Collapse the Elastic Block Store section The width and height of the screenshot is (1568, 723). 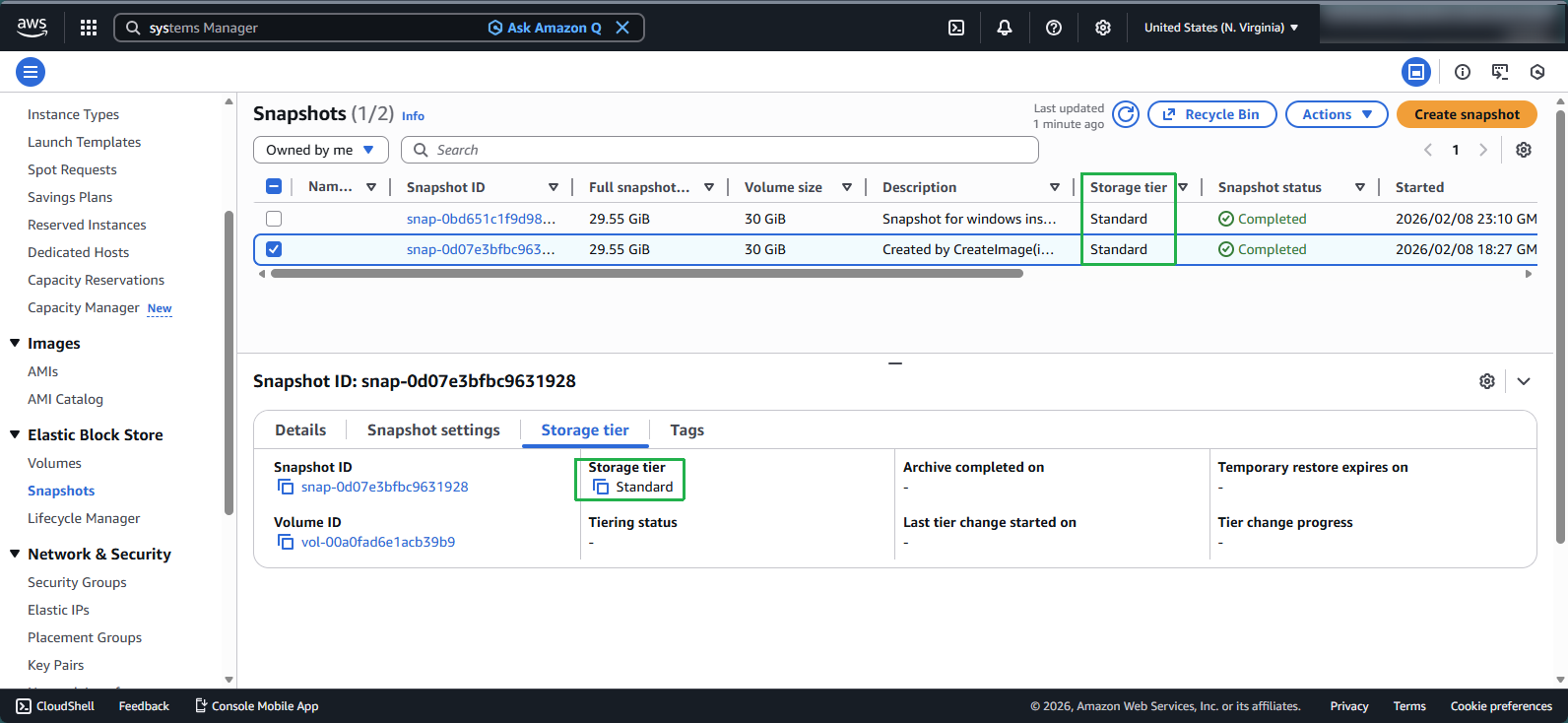tap(15, 434)
